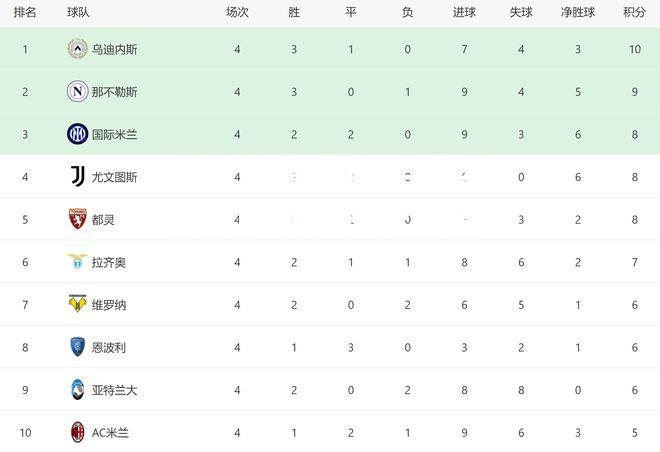Viewport: 660px width, 452px height.
Task: Click the Udinese club crest
Action: [77, 49]
